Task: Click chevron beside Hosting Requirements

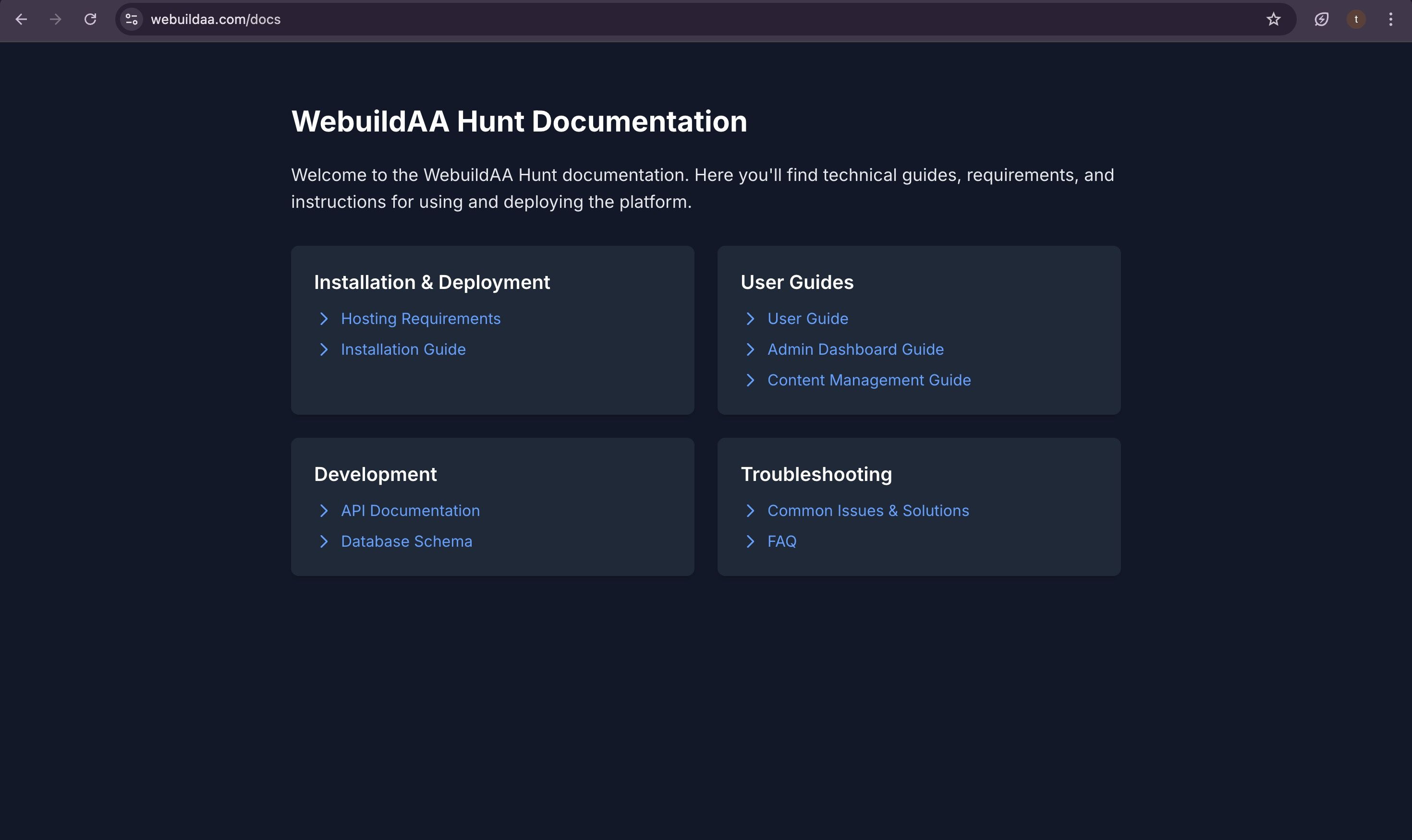Action: [324, 319]
